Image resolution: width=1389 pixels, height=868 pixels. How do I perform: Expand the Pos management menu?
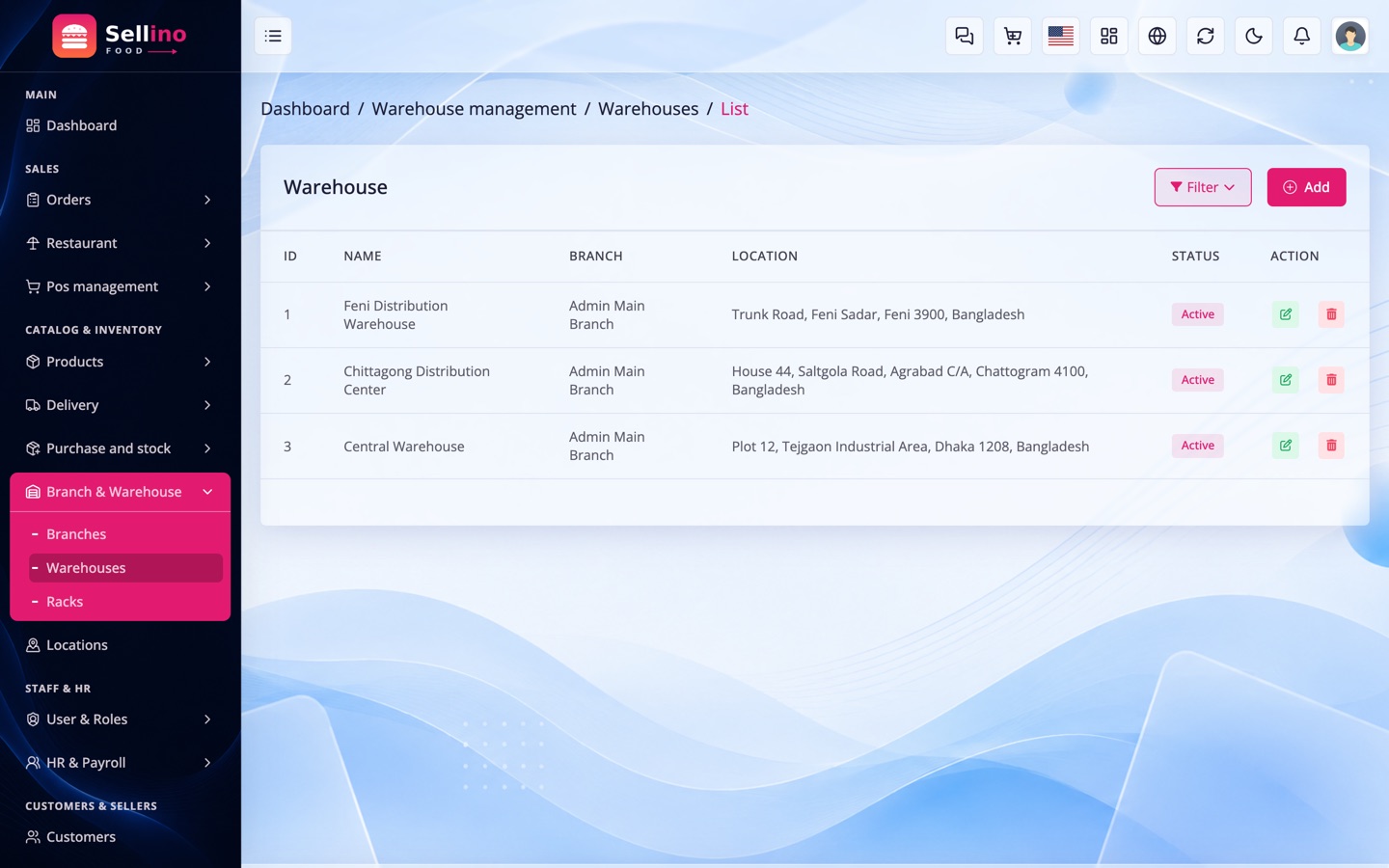pyautogui.click(x=120, y=286)
